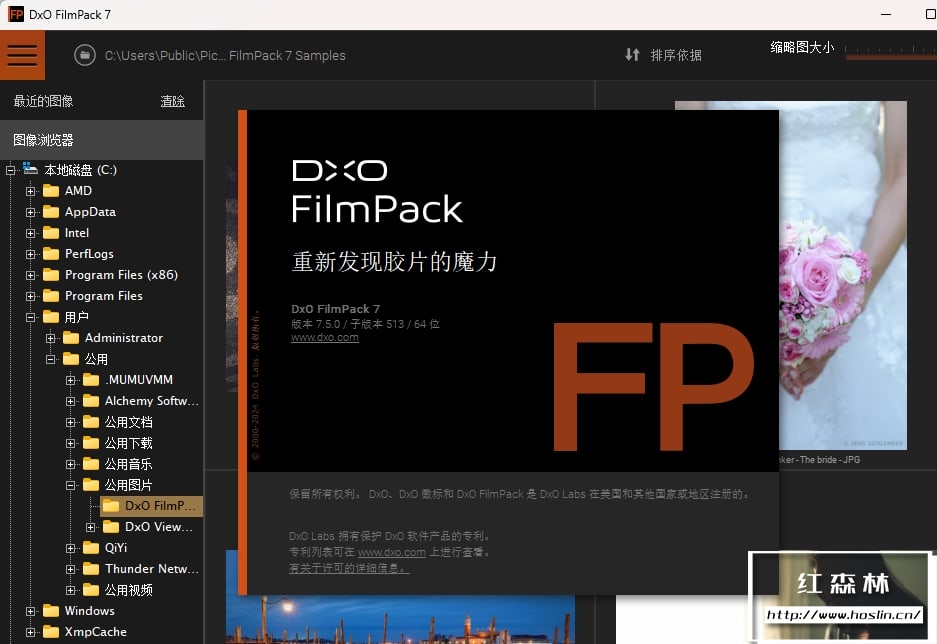Collapse the 本地磁盘 (C:) tree node
This screenshot has width=937, height=644.
click(x=10, y=170)
